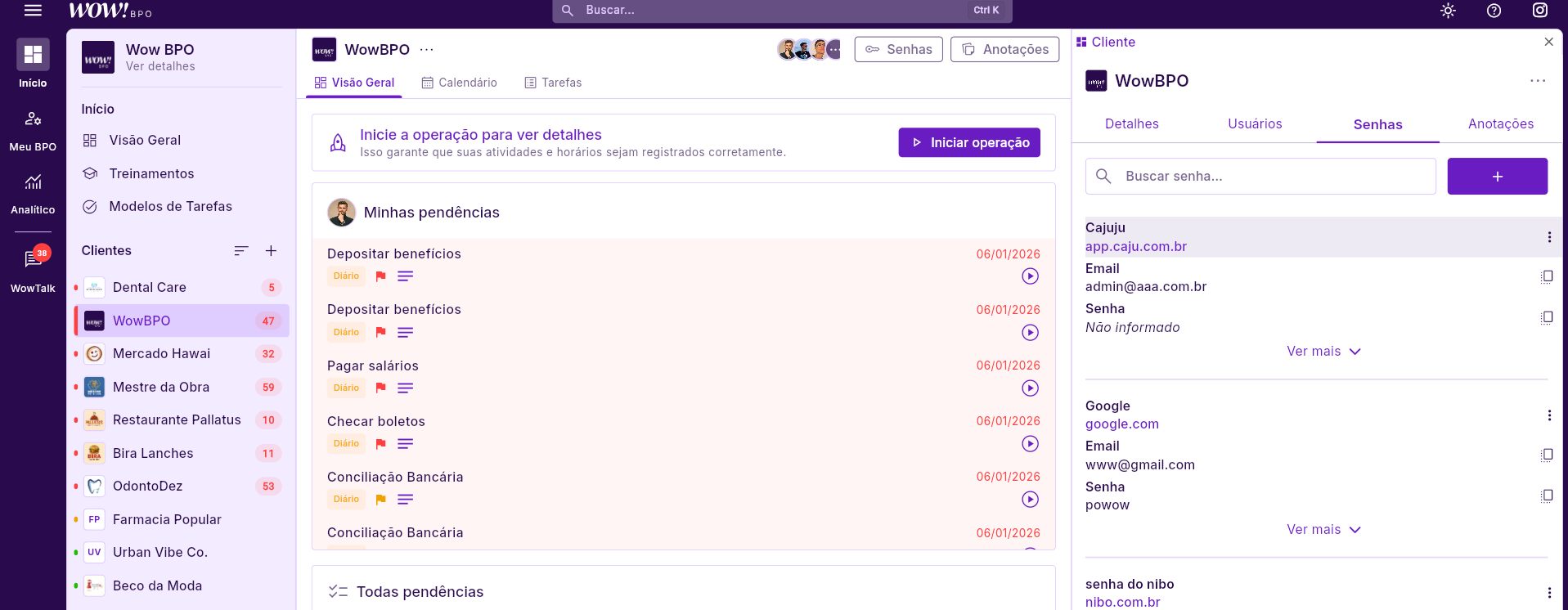Toggle the light/dark theme sun icon

(1448, 11)
